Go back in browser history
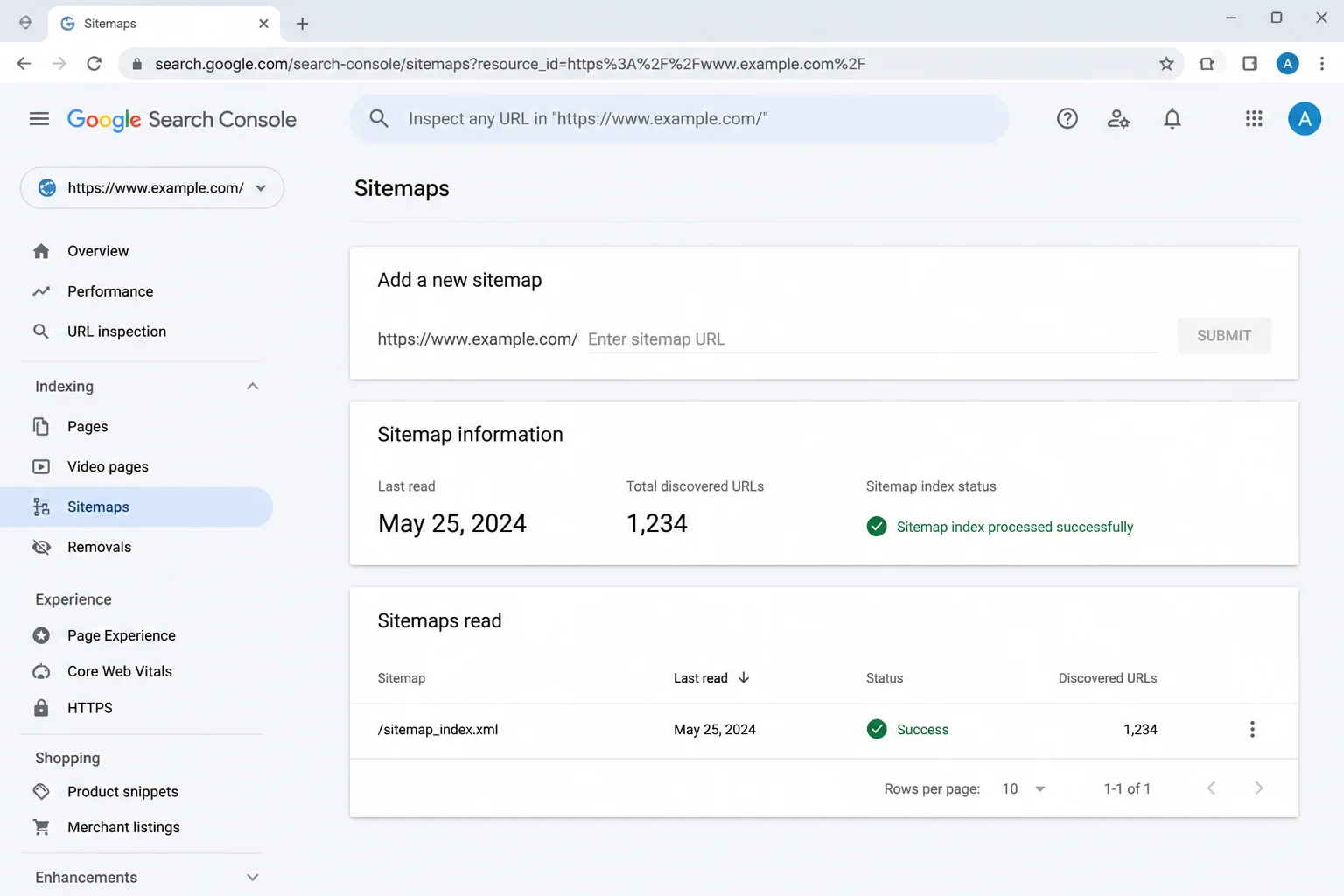Viewport: 1344px width, 896px height. point(24,64)
